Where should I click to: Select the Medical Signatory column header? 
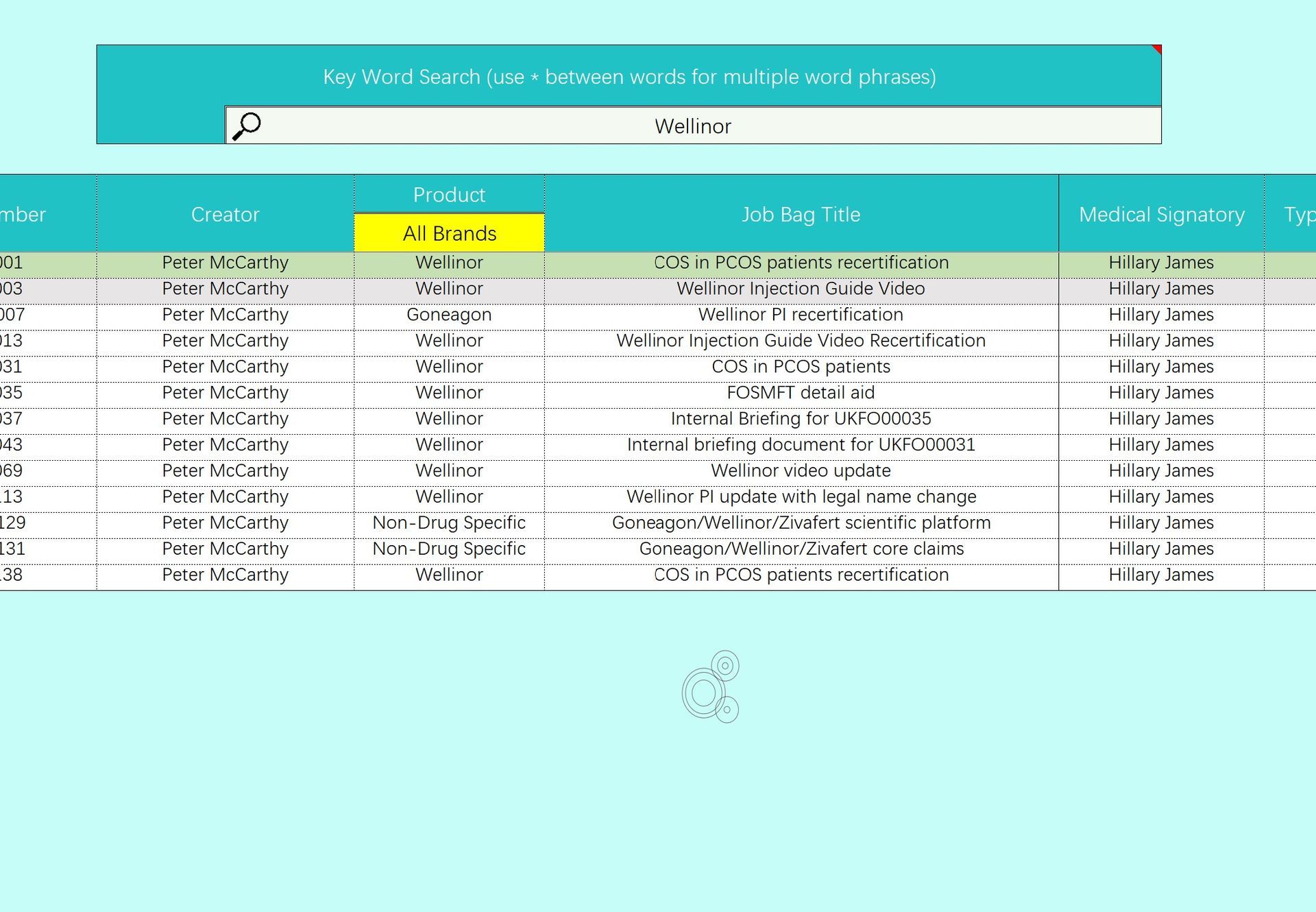click(1161, 214)
